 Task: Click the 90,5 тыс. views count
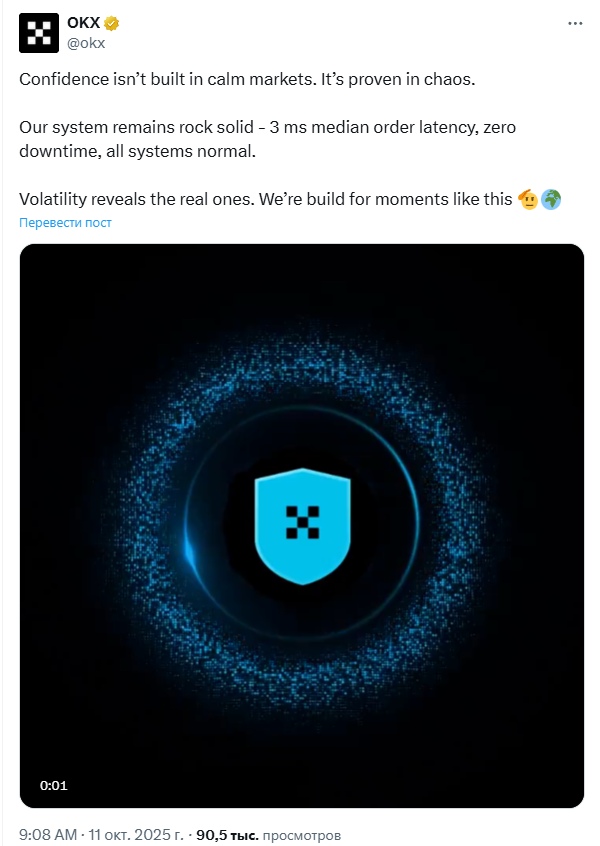(228, 833)
